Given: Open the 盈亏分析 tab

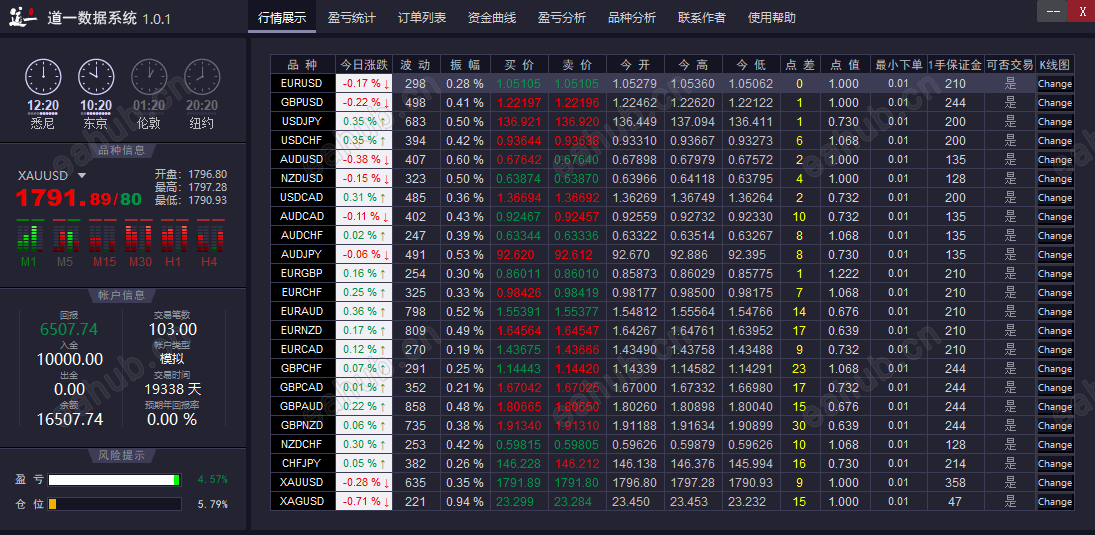Looking at the screenshot, I should 562,17.
